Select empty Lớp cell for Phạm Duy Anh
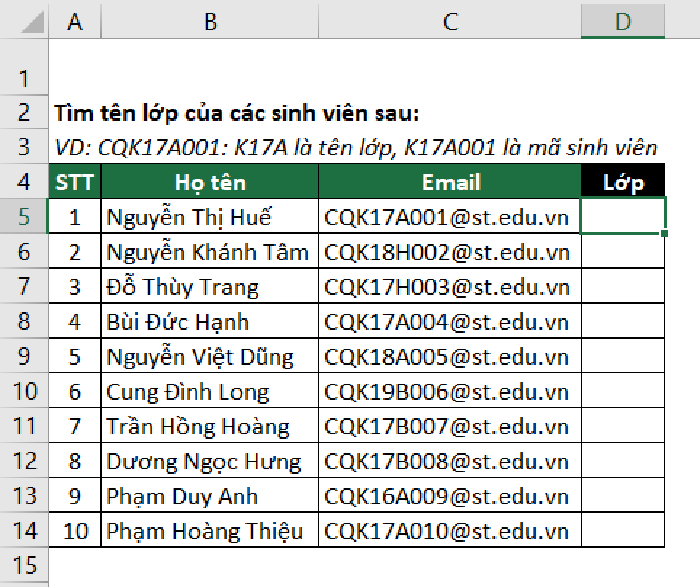Screen dimensions: 700x587 [623, 495]
